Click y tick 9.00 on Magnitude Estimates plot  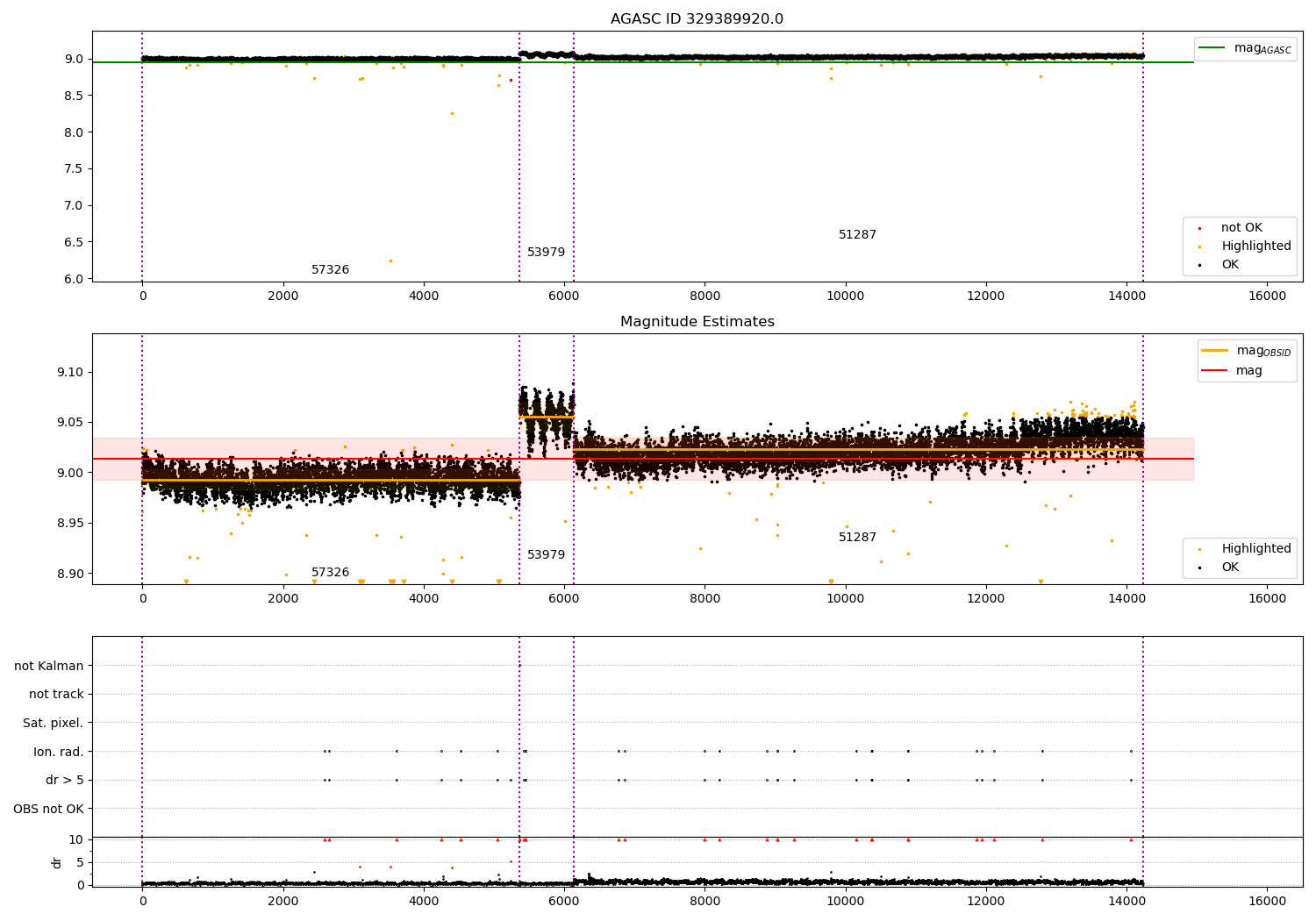pyautogui.click(x=70, y=474)
